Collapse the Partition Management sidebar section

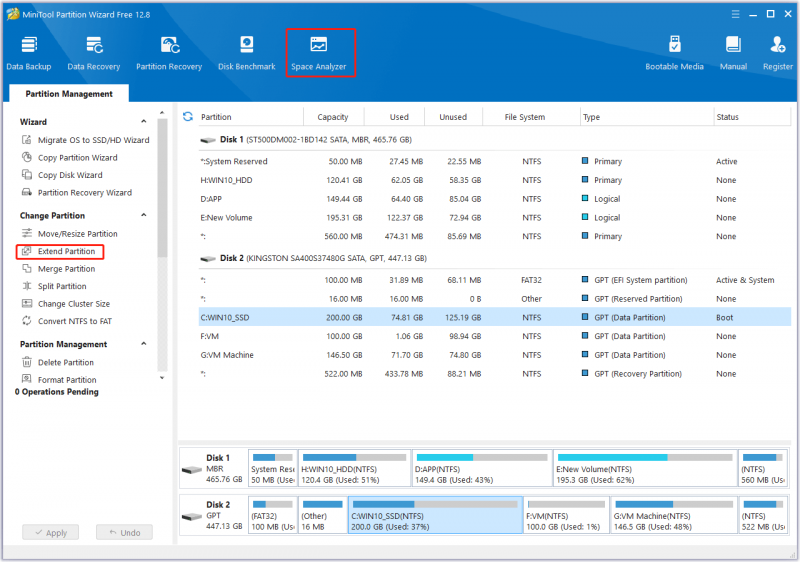pos(144,344)
